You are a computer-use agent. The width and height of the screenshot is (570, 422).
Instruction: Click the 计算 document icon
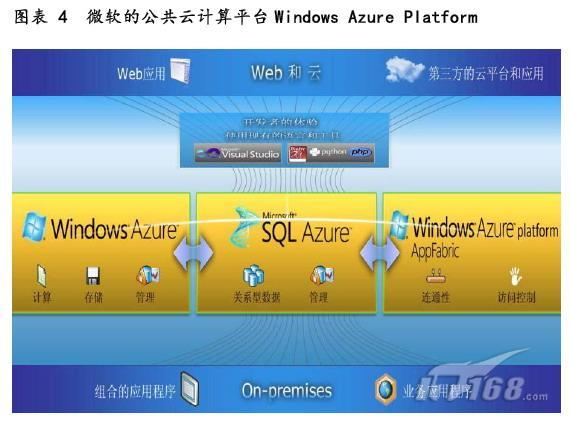pyautogui.click(x=41, y=276)
